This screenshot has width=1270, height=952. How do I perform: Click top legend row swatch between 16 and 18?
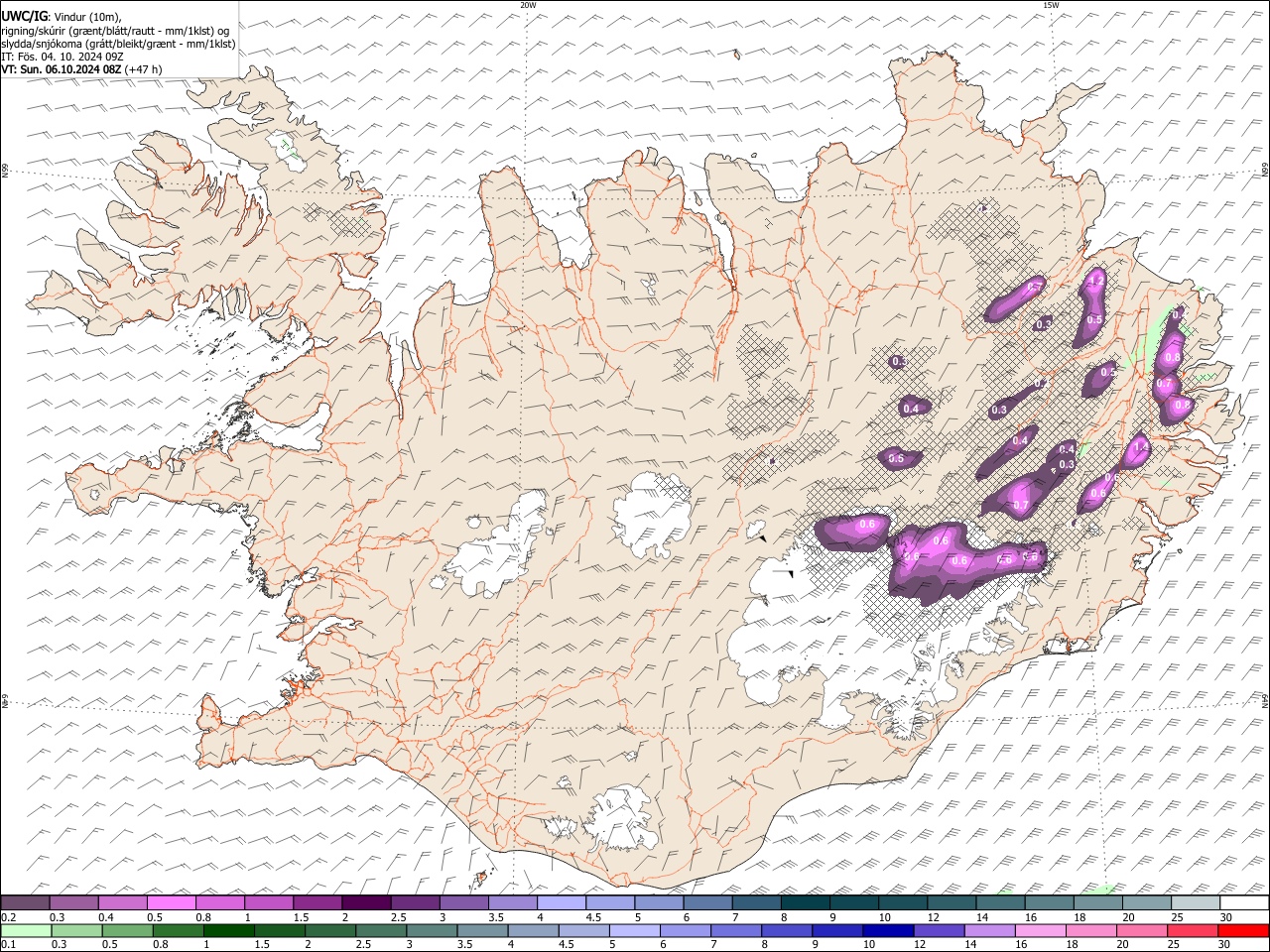coord(1048,902)
